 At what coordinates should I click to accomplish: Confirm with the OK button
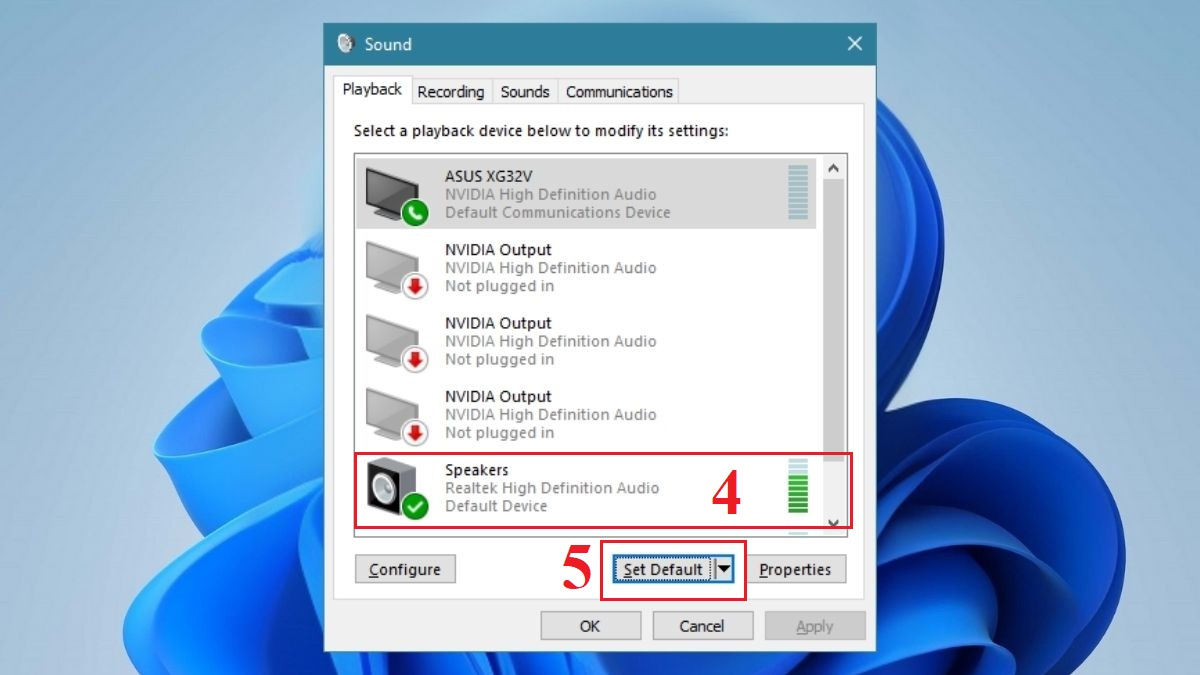point(590,626)
